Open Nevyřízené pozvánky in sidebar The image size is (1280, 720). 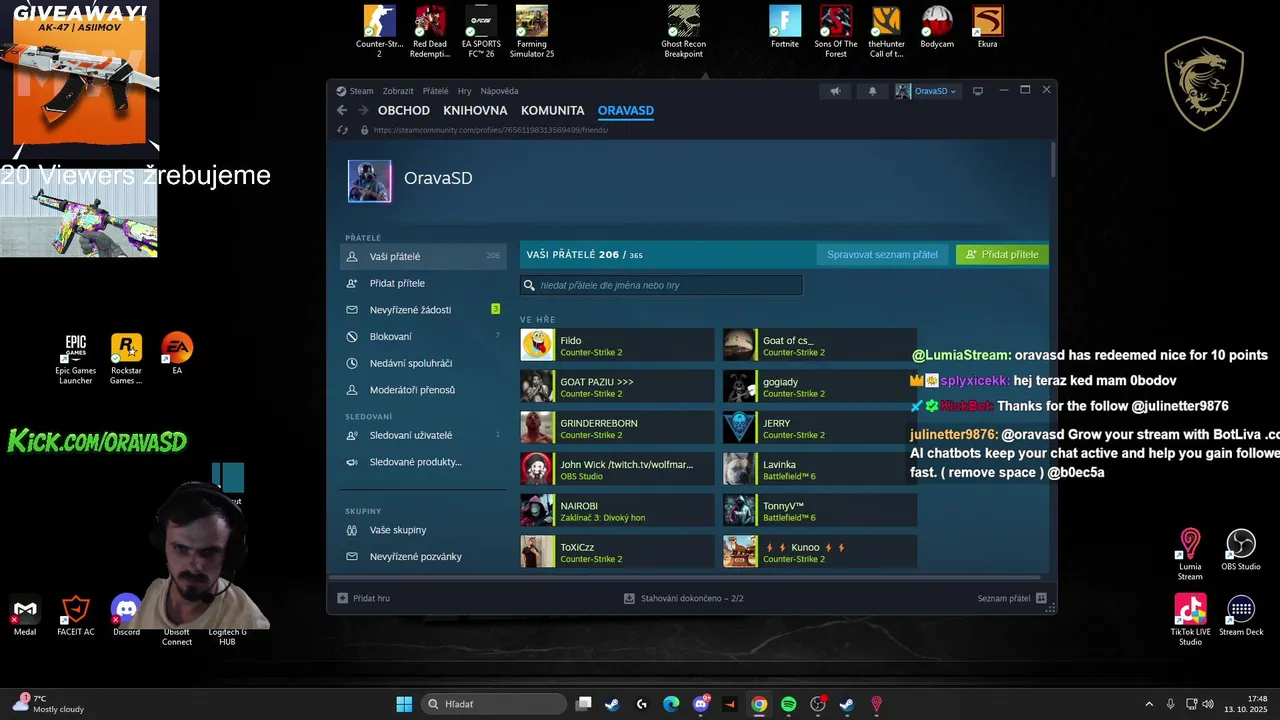pos(423,556)
